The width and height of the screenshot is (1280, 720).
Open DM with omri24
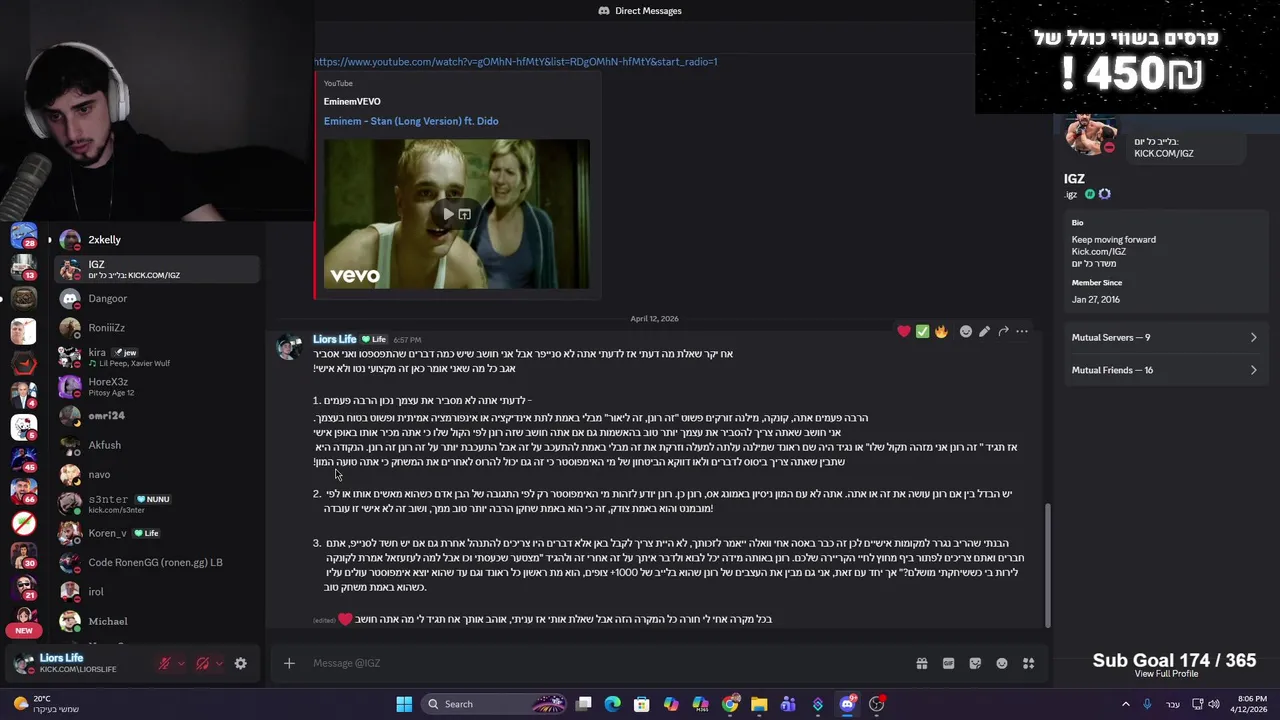point(156,416)
